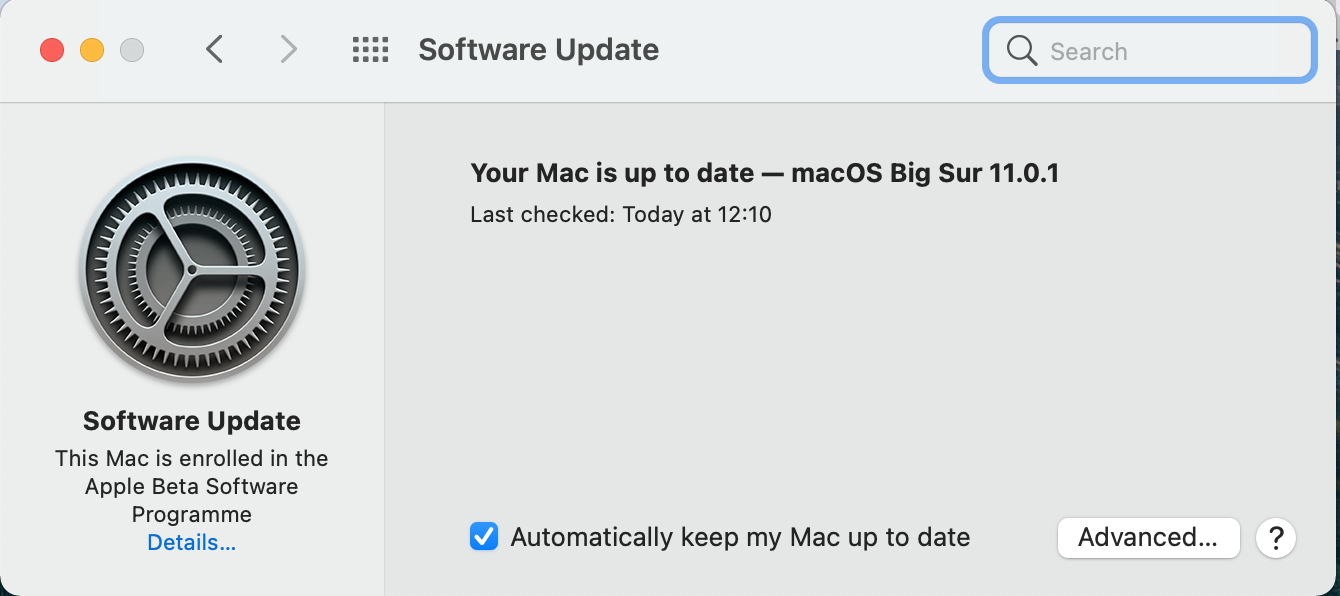Close the Software Update window
Image resolution: width=1340 pixels, height=596 pixels.
pos(52,49)
